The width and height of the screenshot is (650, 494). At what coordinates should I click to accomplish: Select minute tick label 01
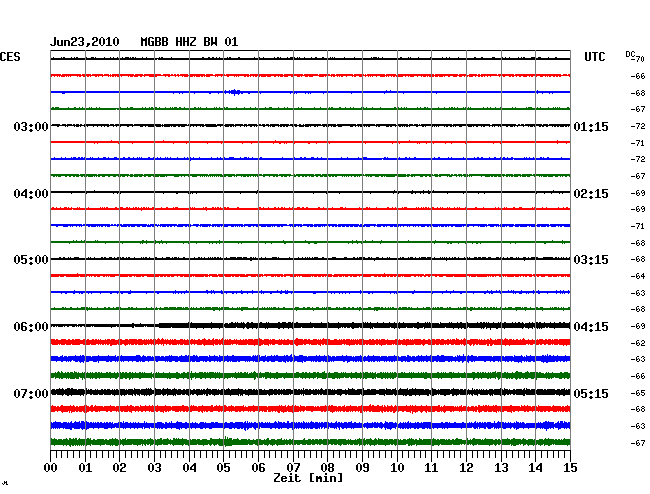(x=85, y=467)
